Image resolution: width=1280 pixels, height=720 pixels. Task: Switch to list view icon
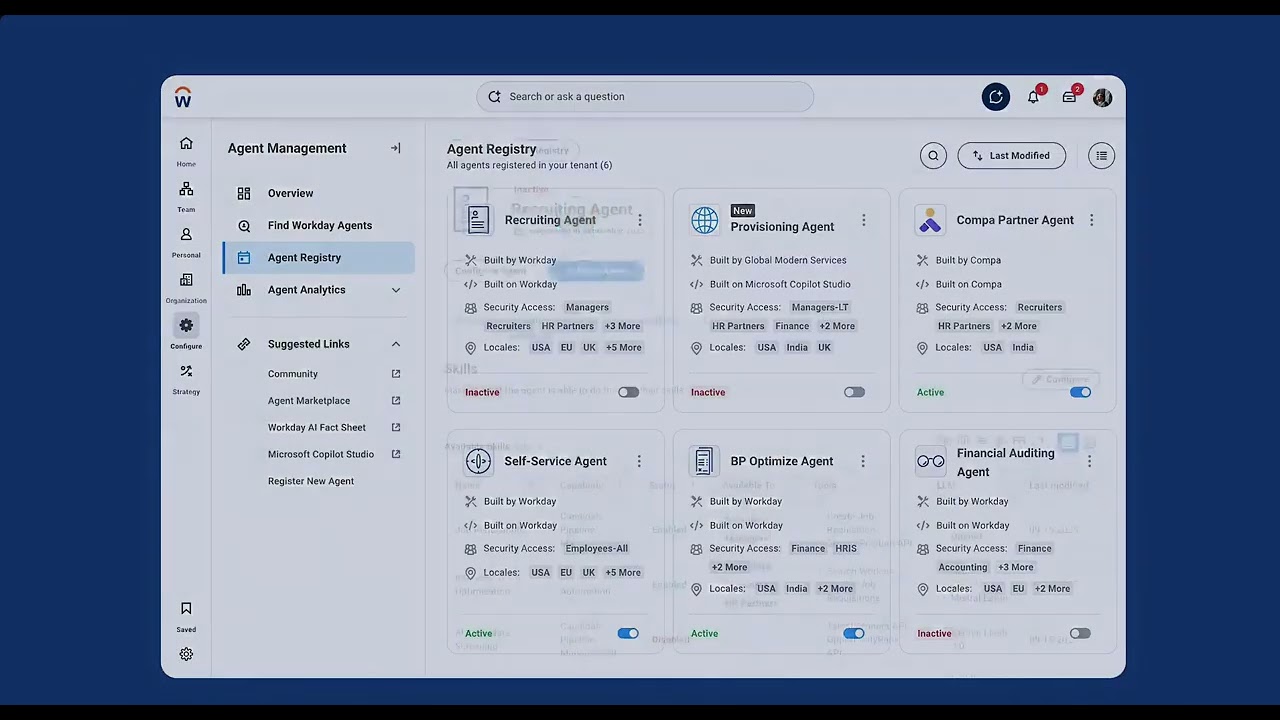point(1101,156)
